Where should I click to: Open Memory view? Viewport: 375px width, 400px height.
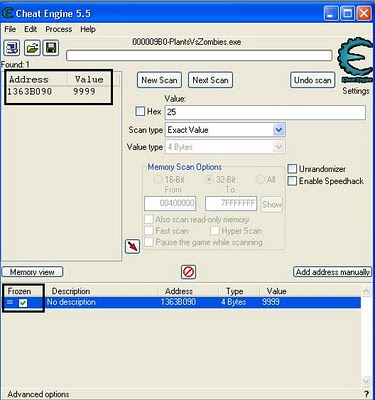(32, 272)
